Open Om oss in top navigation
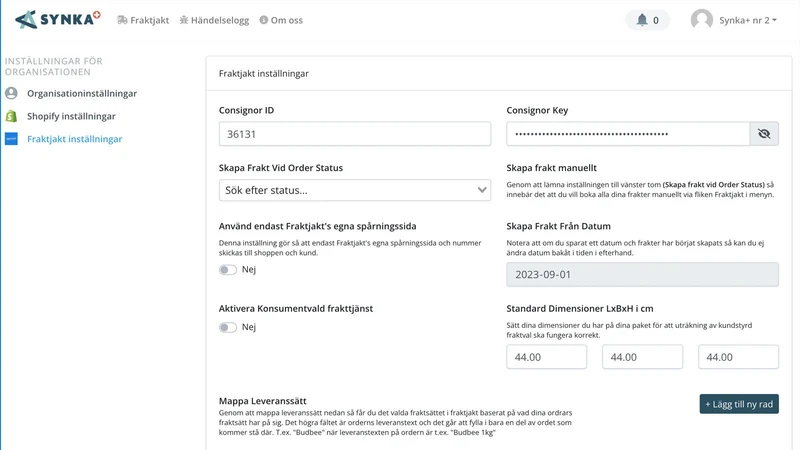The height and width of the screenshot is (450, 800). [x=281, y=20]
